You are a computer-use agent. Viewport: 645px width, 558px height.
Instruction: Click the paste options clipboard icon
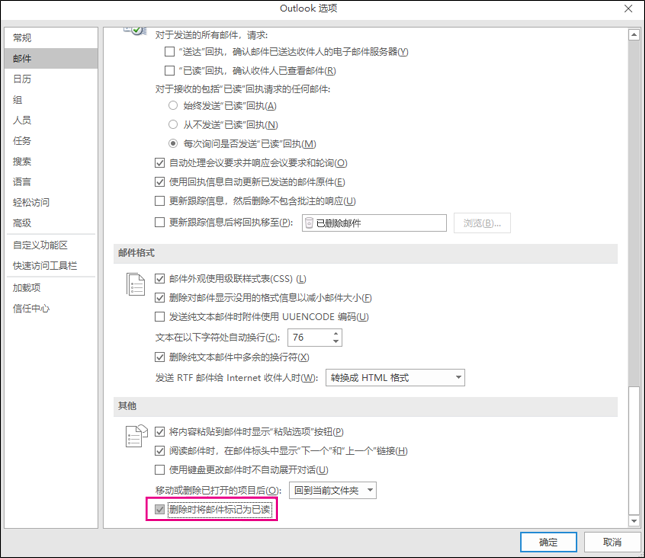point(136,436)
